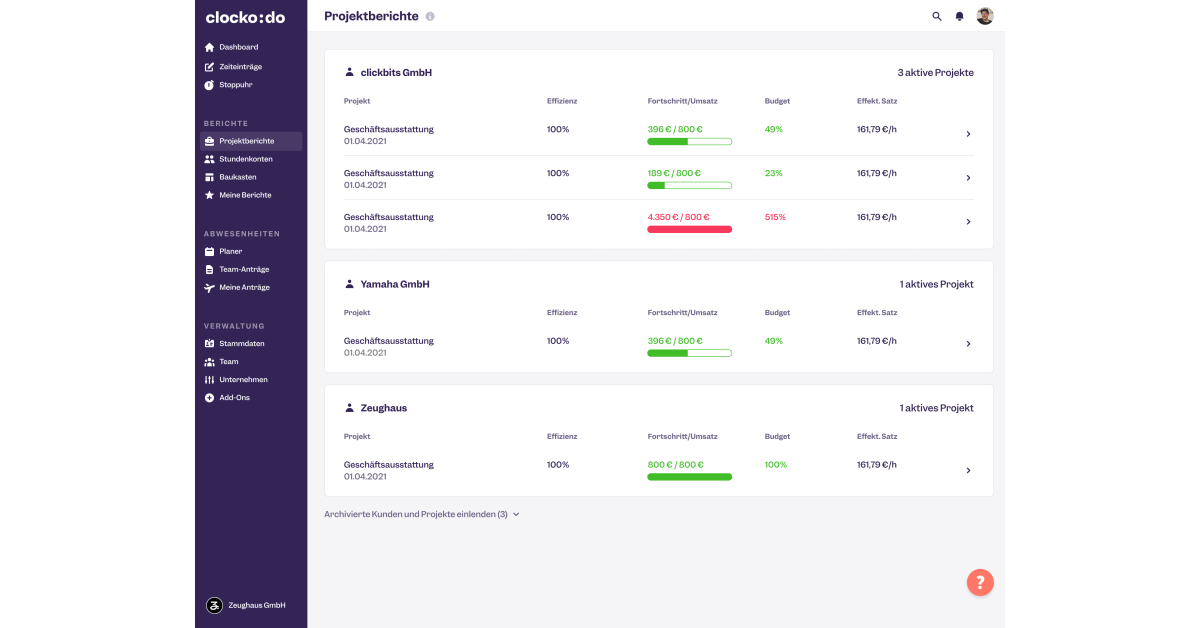The width and height of the screenshot is (1200, 628).
Task: Click the red progress bar for 4.350 € project
Action: pyautogui.click(x=690, y=229)
